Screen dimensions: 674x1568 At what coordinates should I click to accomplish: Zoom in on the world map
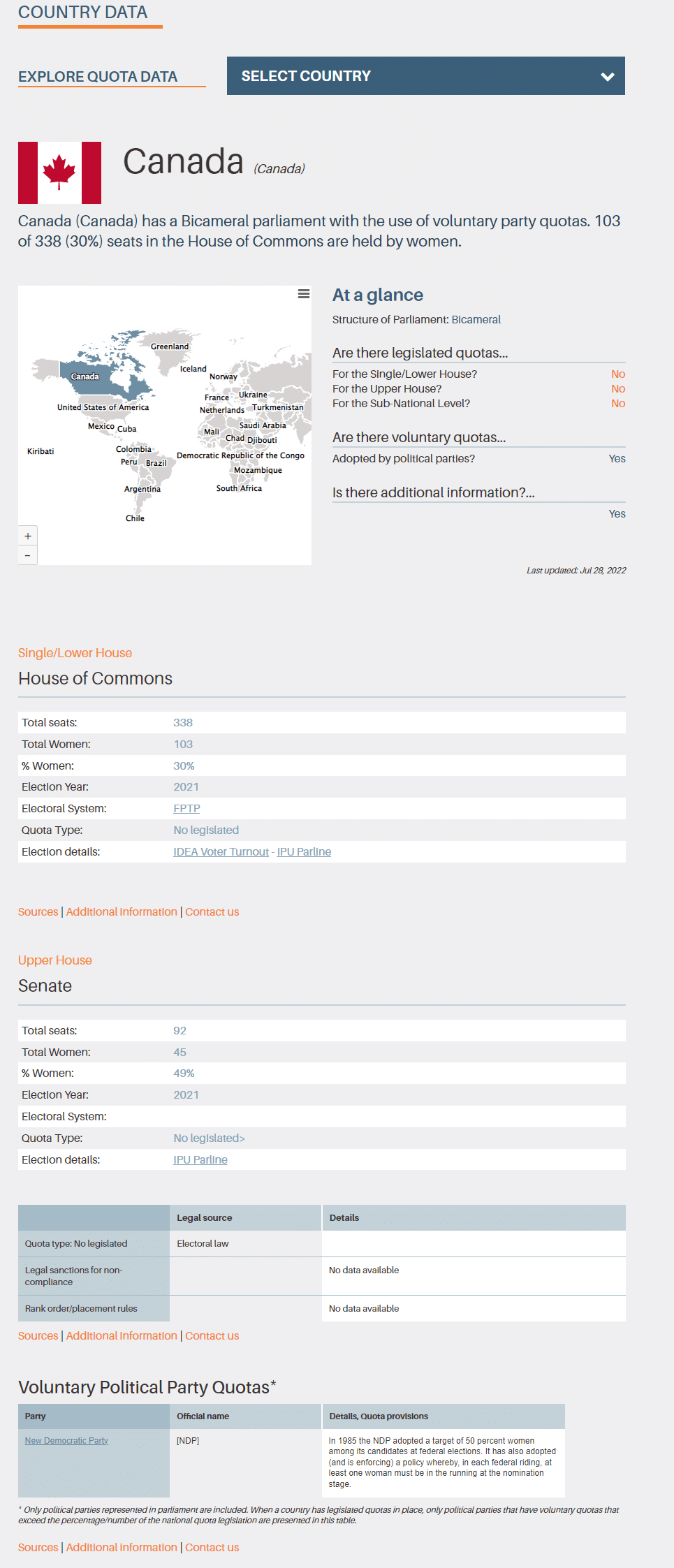click(28, 536)
